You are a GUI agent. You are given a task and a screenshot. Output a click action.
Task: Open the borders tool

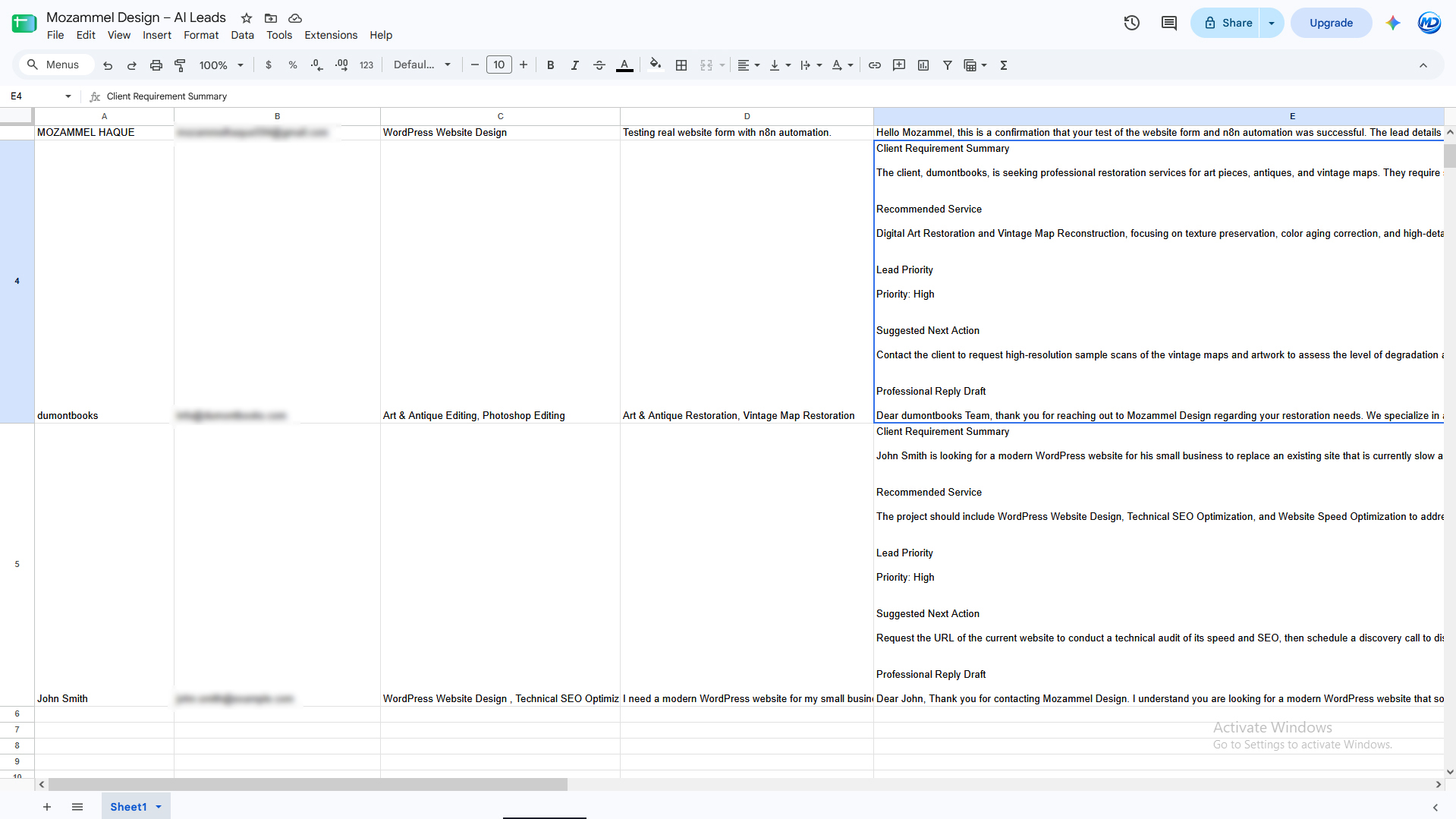coord(681,65)
